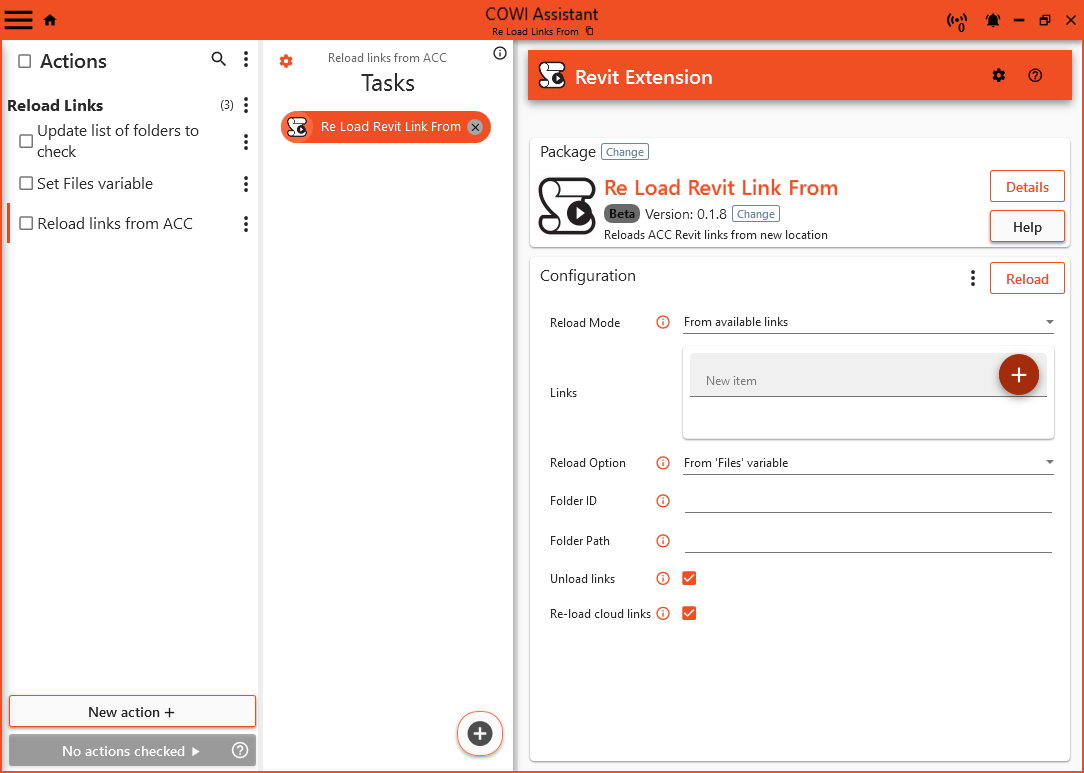1084x773 pixels.
Task: Open Reload Links group options menu
Action: pos(246,106)
